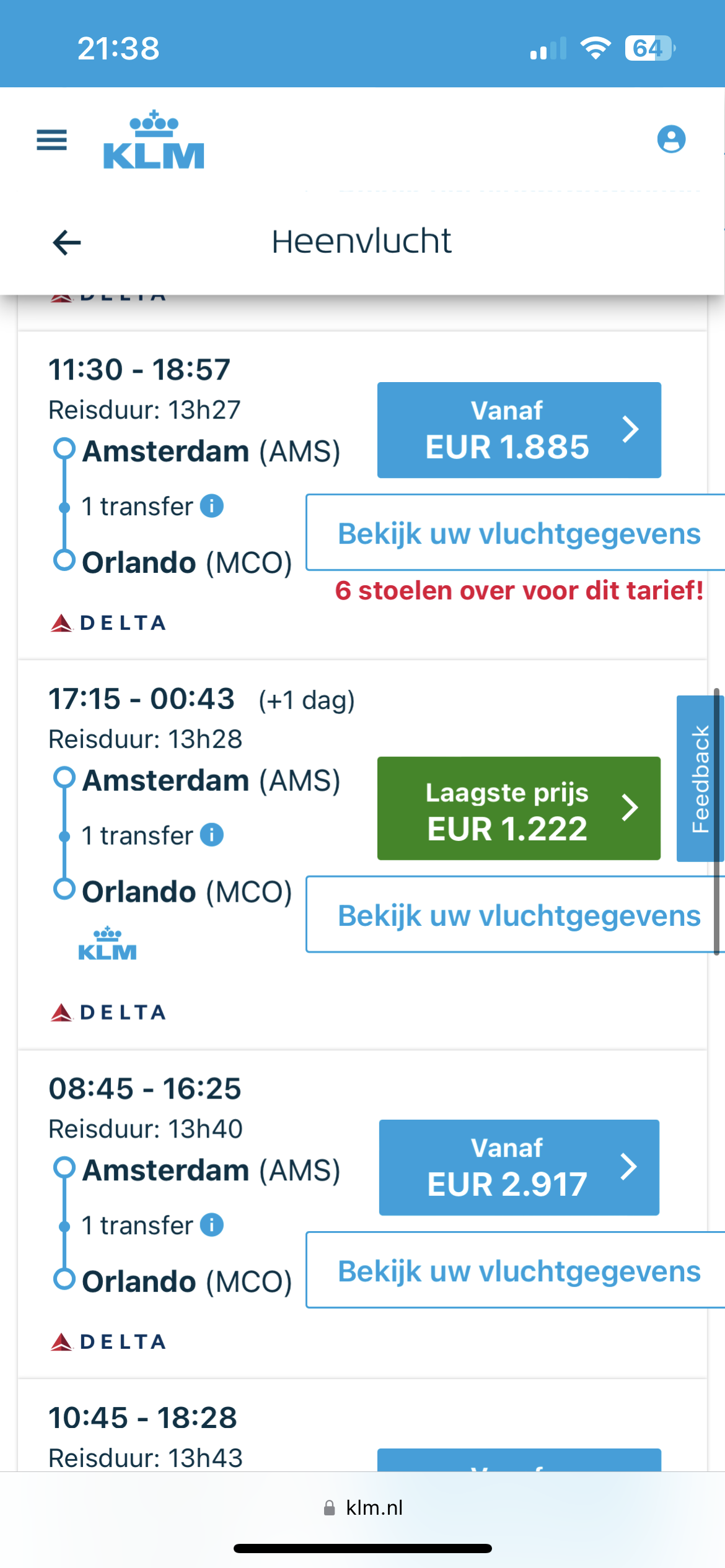Tap Delta logo under the 08:45 flight
Image resolution: width=725 pixels, height=1568 pixels.
(x=108, y=1342)
